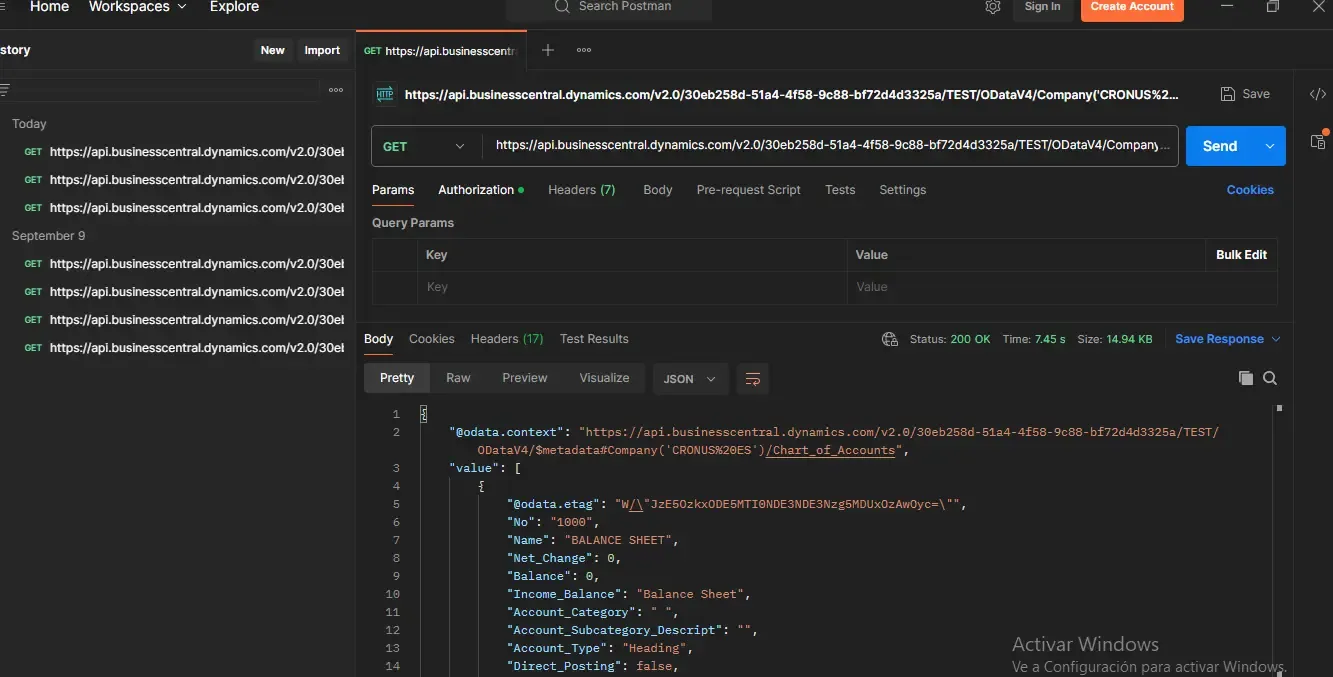The width and height of the screenshot is (1333, 677).
Task: Open Postman settings gear icon
Action: (x=992, y=7)
